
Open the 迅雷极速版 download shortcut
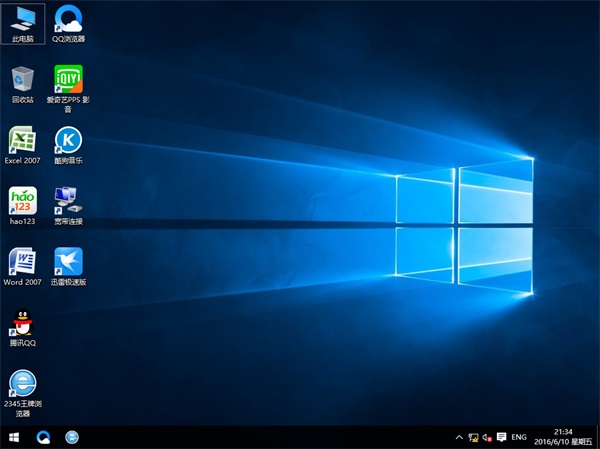(68, 261)
